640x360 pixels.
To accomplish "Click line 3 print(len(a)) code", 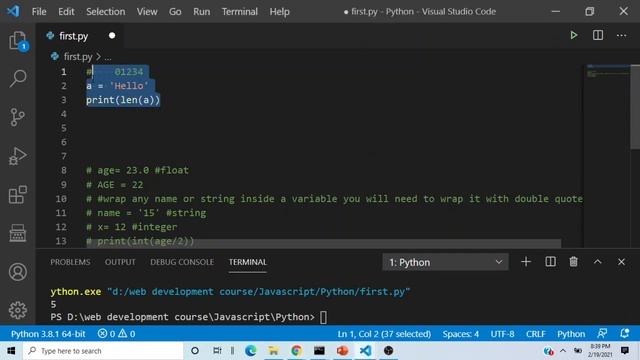I will 123,100.
